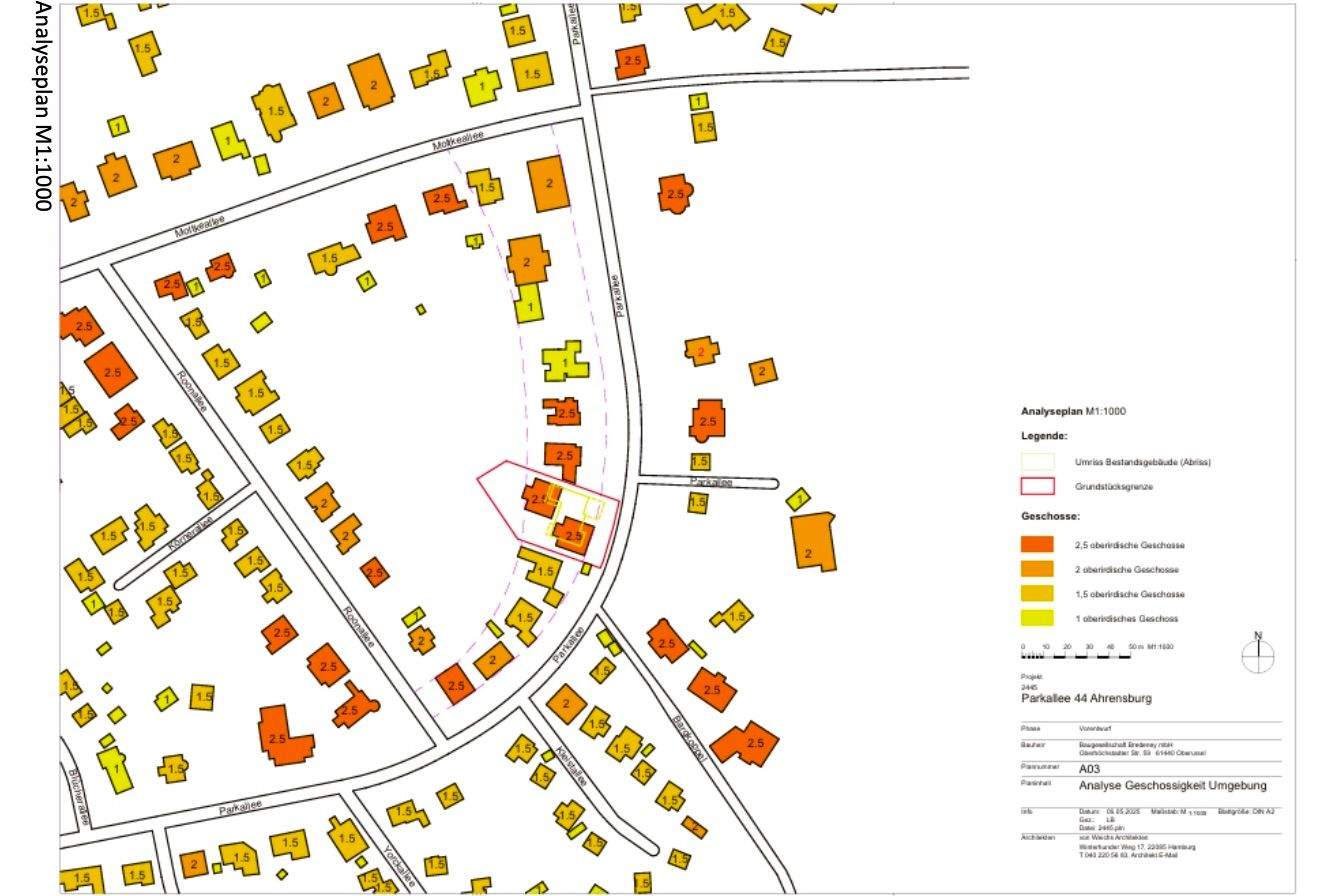Select the yellow 1 oberirdisches Geschoss swatch
Viewport: 1344px width, 896px height.
pyautogui.click(x=1037, y=618)
